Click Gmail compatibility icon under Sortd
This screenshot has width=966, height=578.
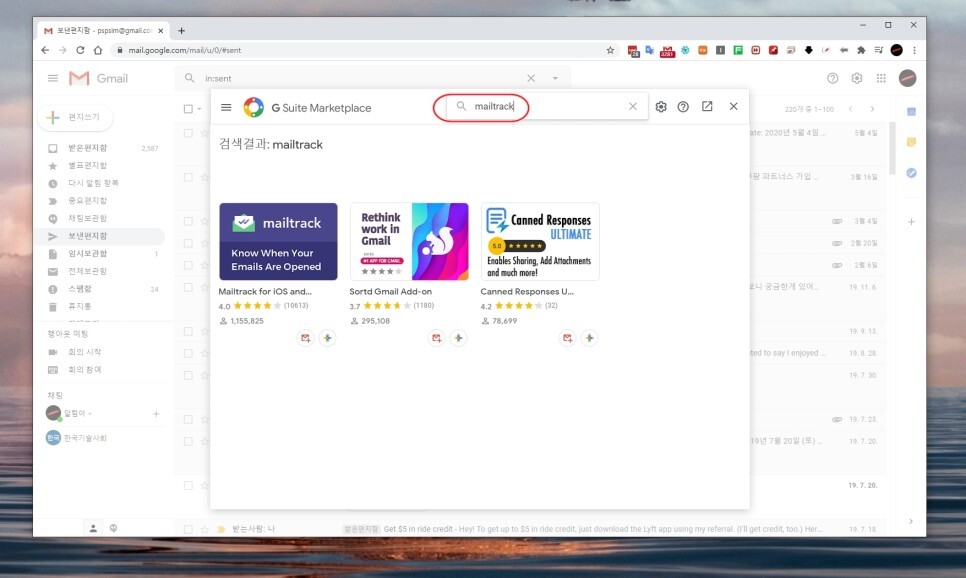tap(436, 338)
